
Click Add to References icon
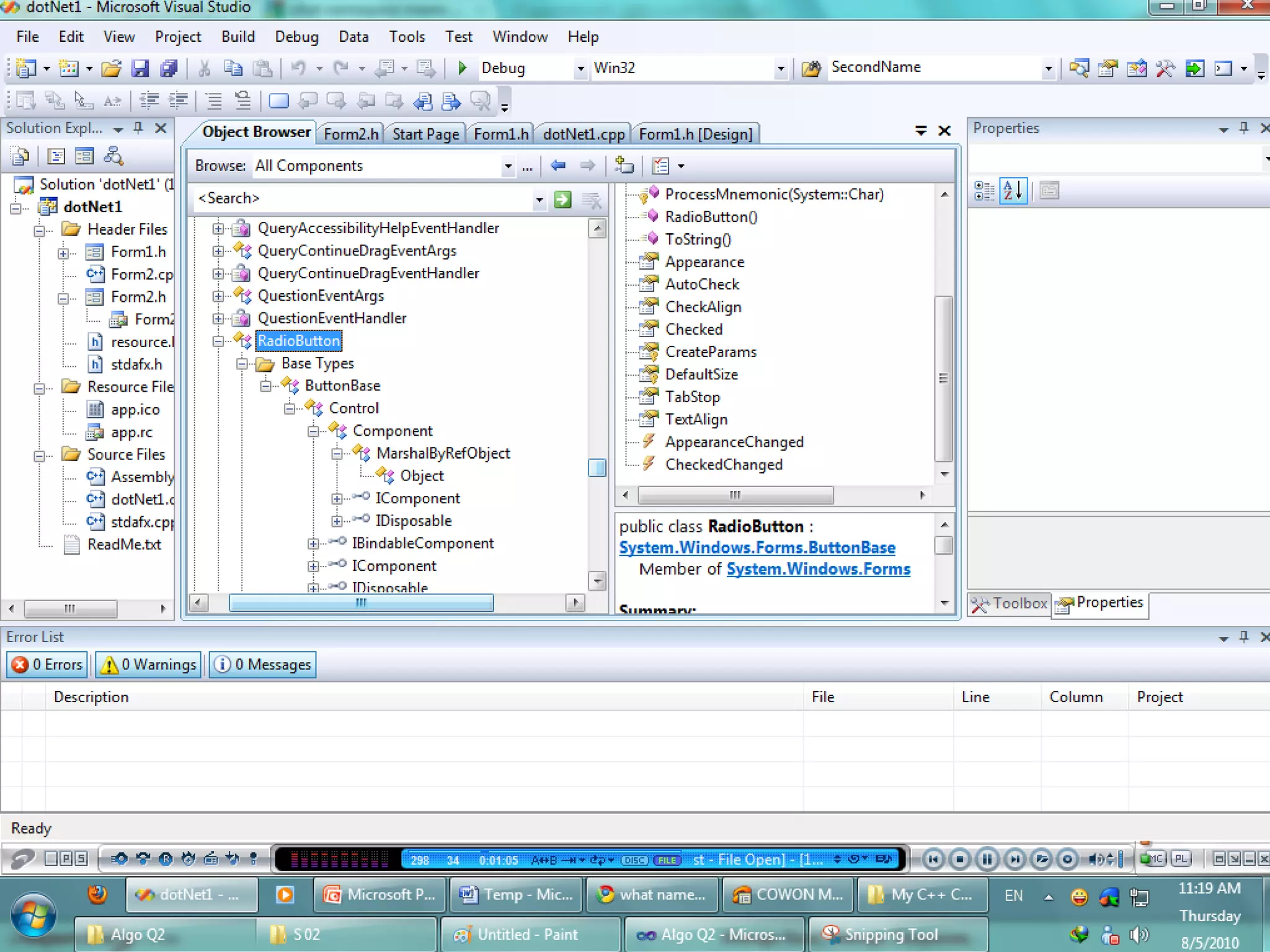pos(624,165)
